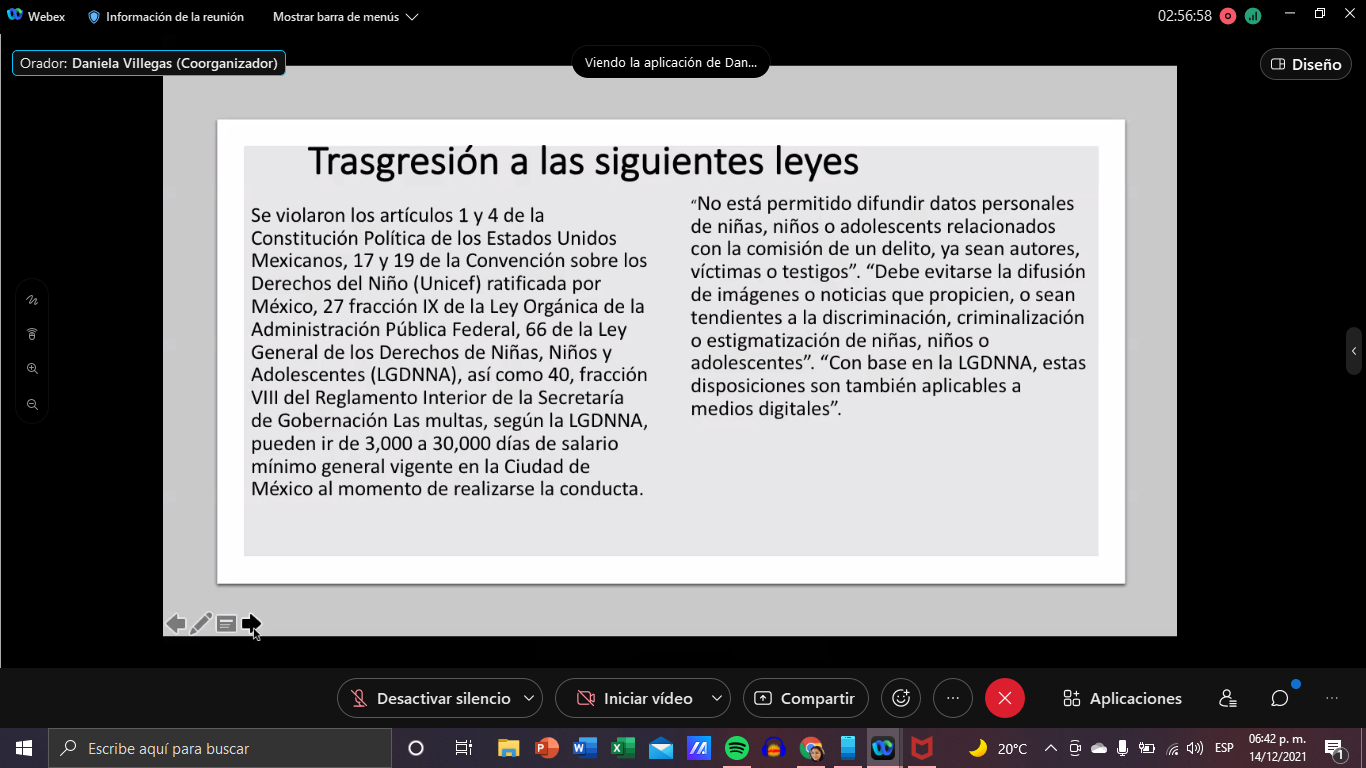Select the Webex annotate scribble tool
The width and height of the screenshot is (1366, 768).
[x=32, y=299]
